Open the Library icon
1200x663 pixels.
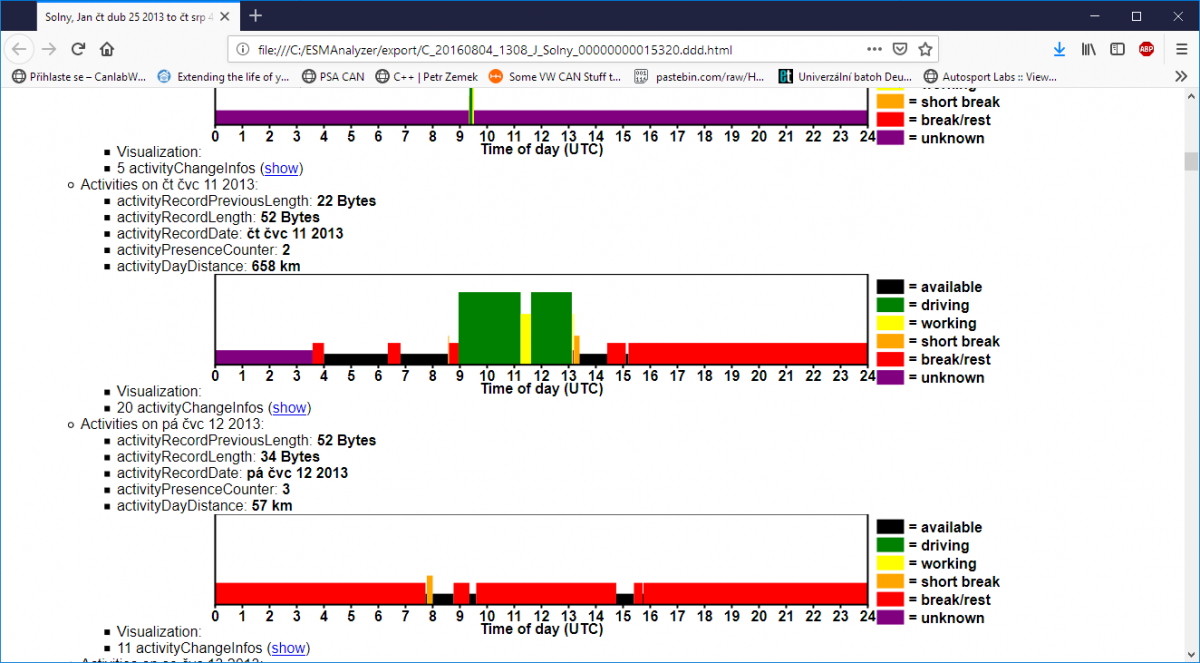pyautogui.click(x=1089, y=49)
